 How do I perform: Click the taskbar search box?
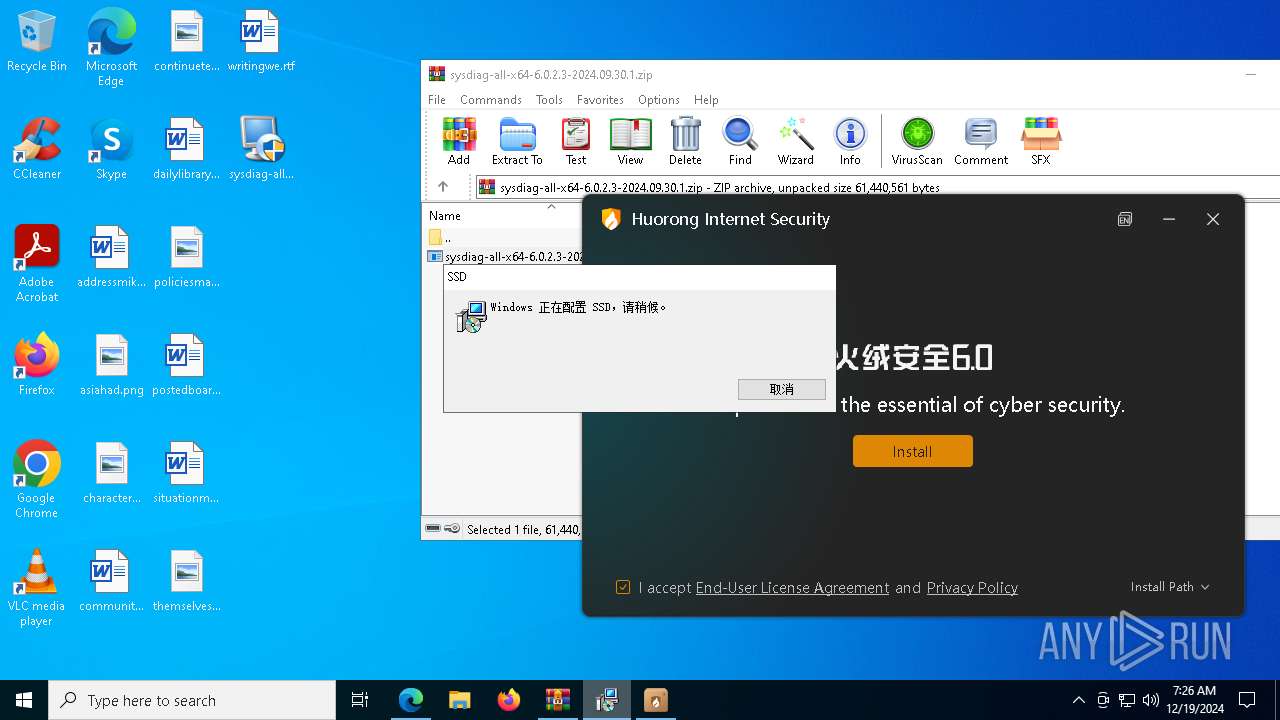[x=192, y=700]
